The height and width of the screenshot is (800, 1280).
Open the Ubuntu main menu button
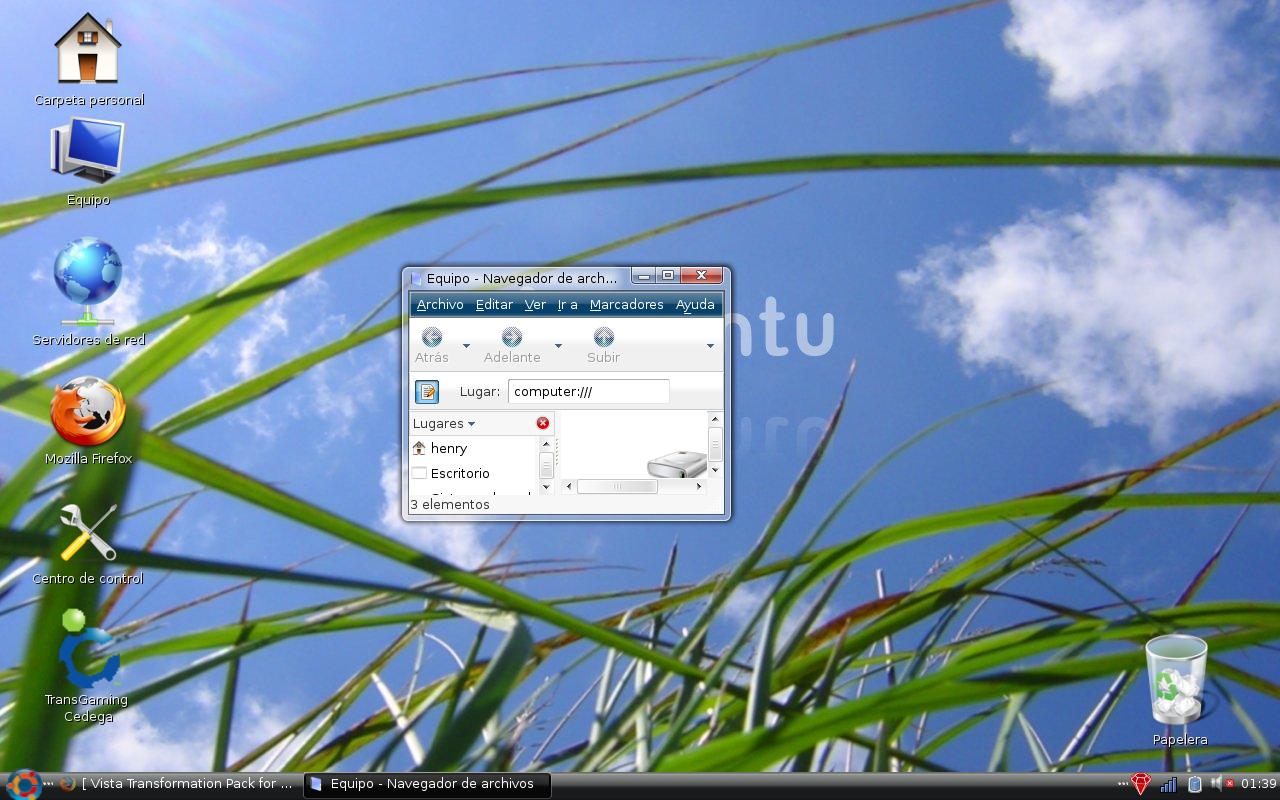[x=22, y=784]
